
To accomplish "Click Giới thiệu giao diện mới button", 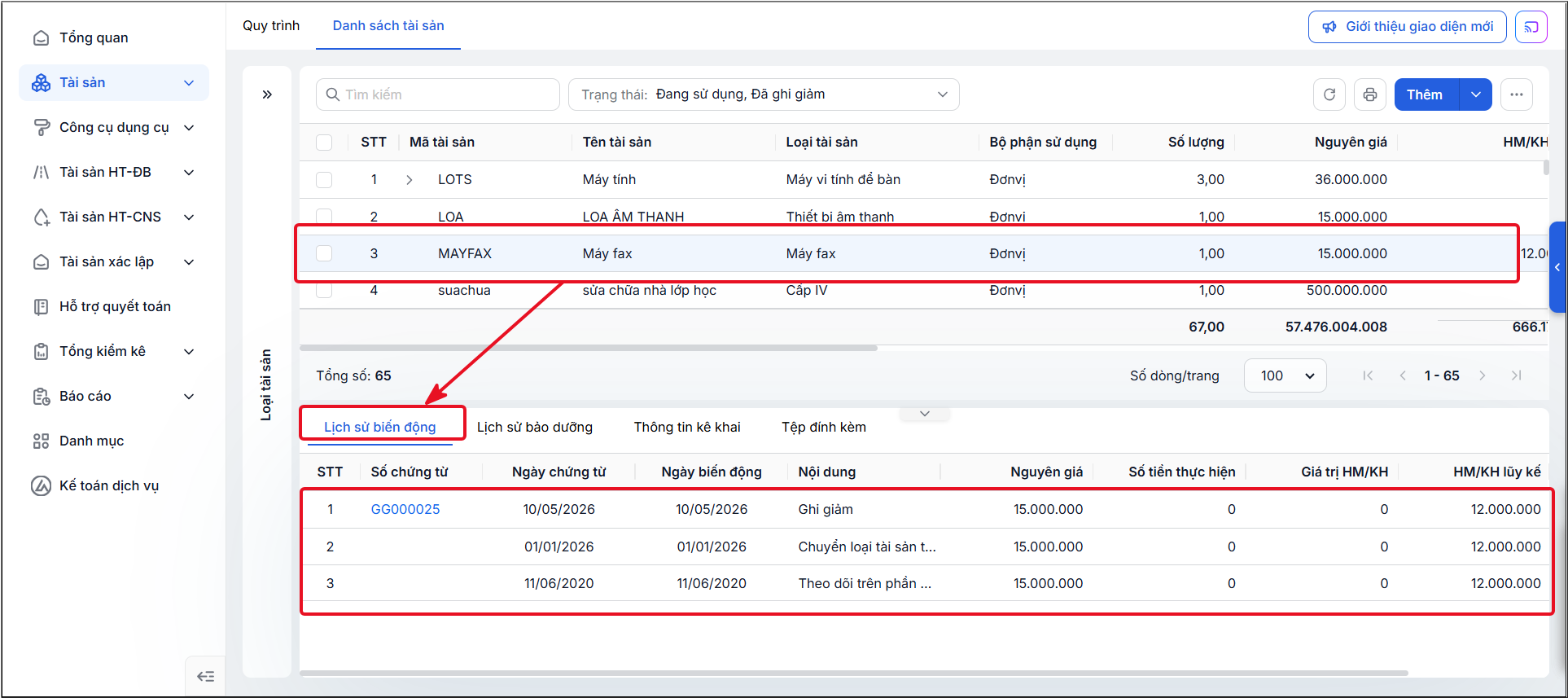I will click(1408, 27).
